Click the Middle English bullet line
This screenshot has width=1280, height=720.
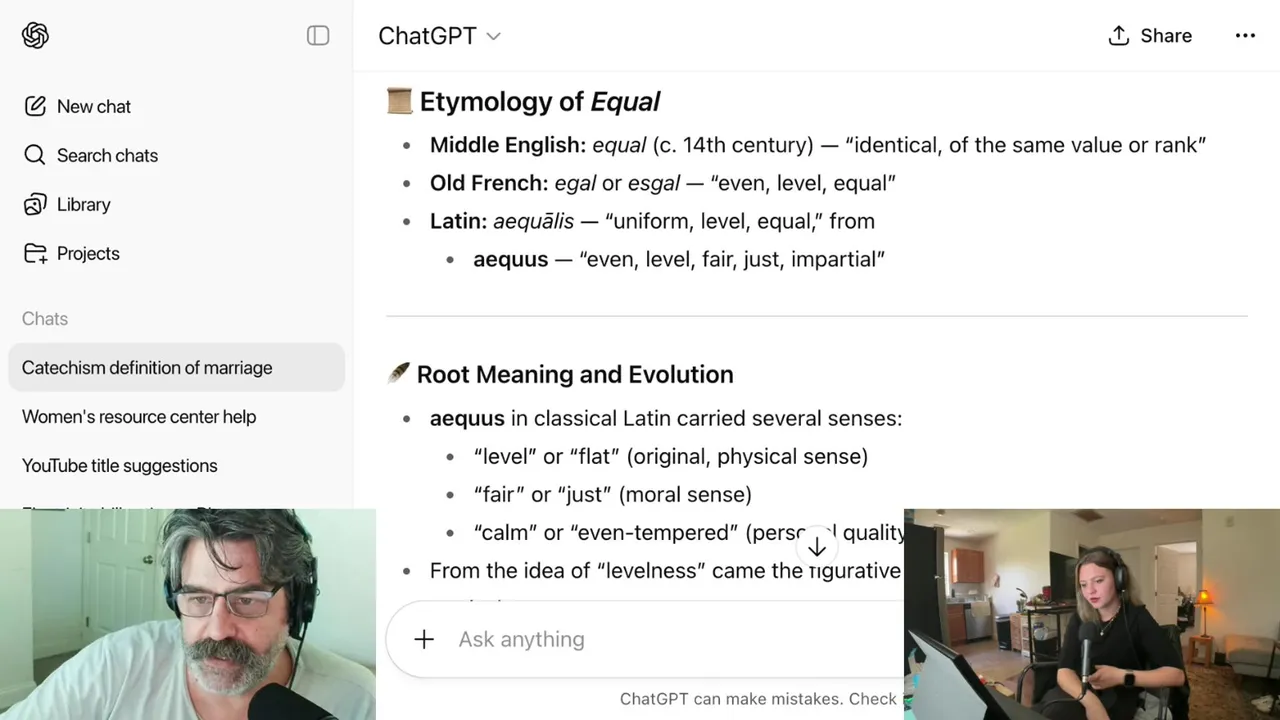tap(818, 145)
